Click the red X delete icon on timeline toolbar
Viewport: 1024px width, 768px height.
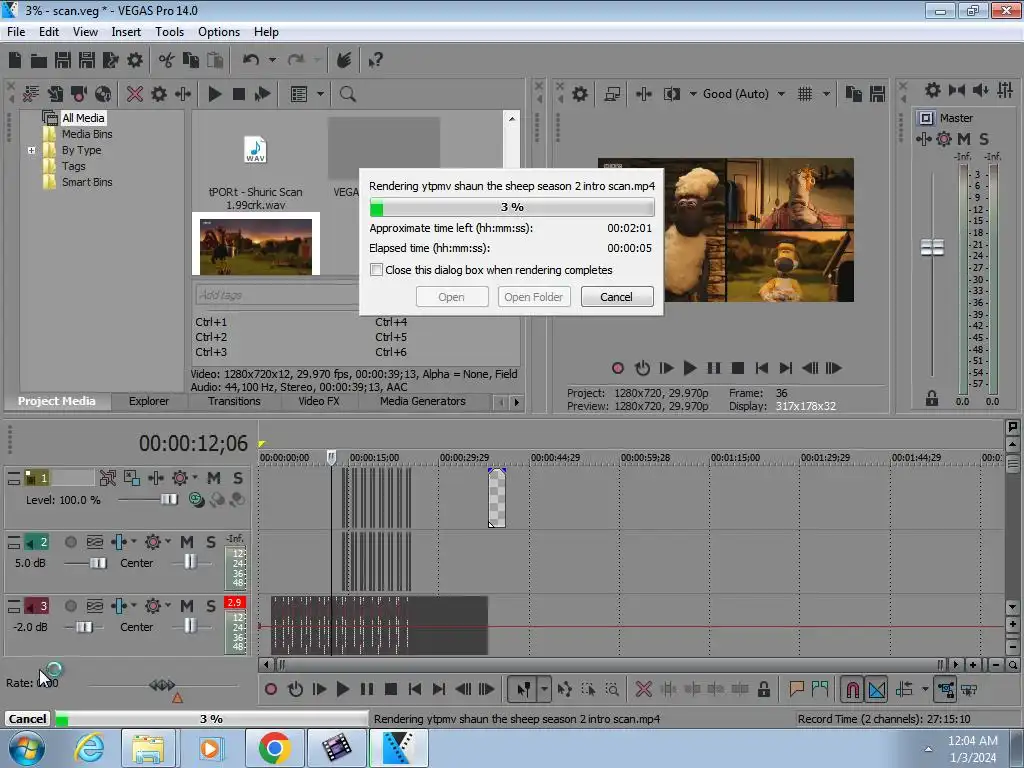point(644,689)
